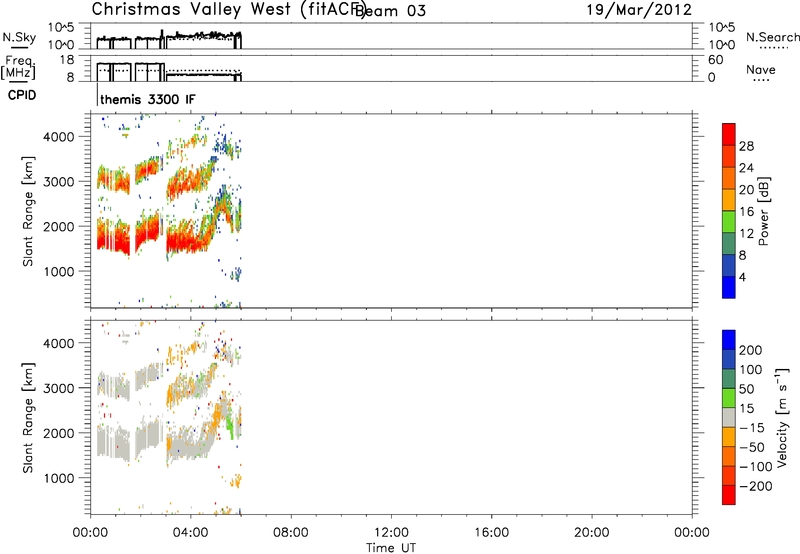
Task: Click the gray segment of velocity colorbar
Action: pos(729,418)
